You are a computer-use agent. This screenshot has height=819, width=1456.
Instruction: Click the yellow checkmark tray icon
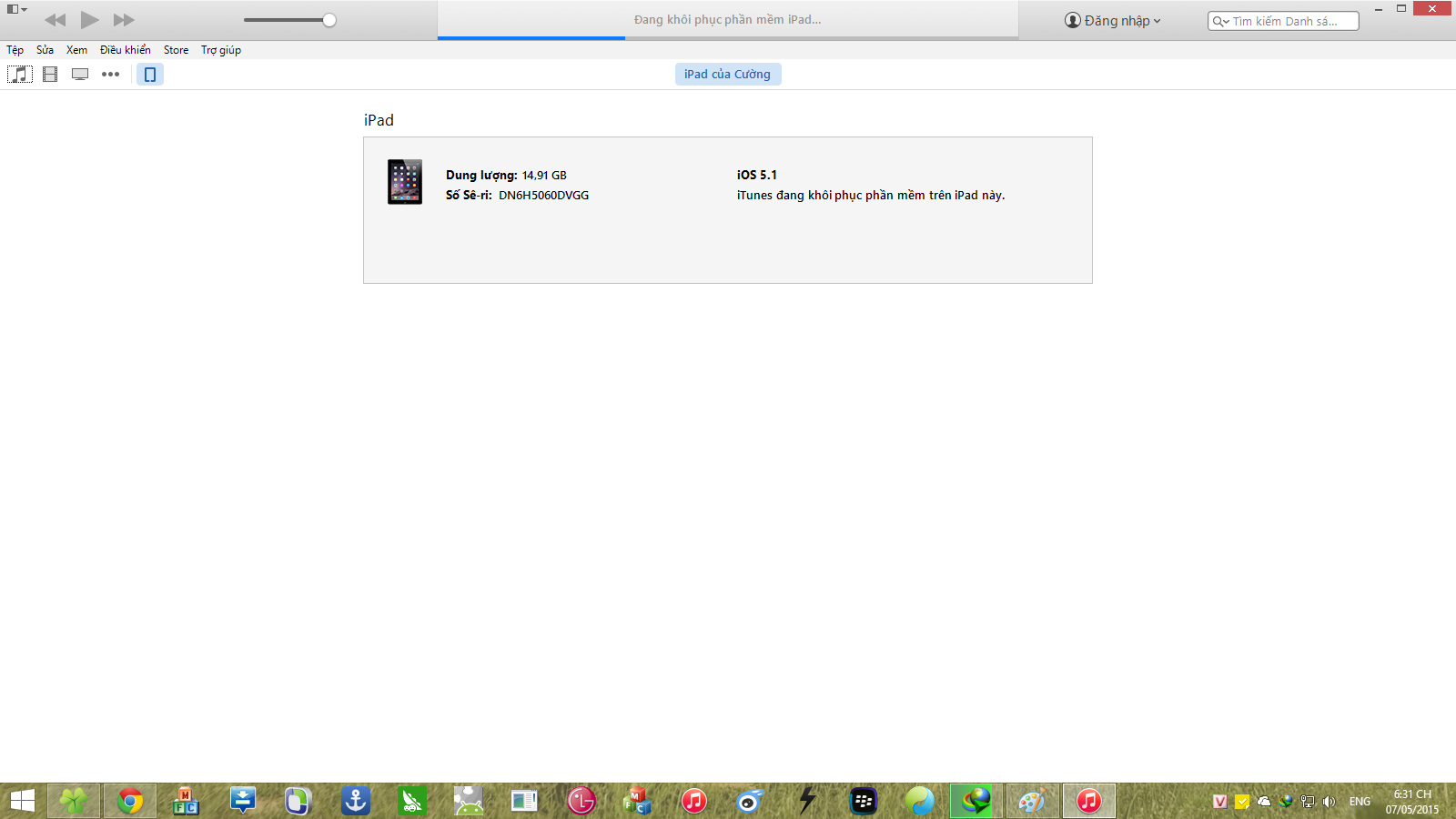(x=1242, y=802)
